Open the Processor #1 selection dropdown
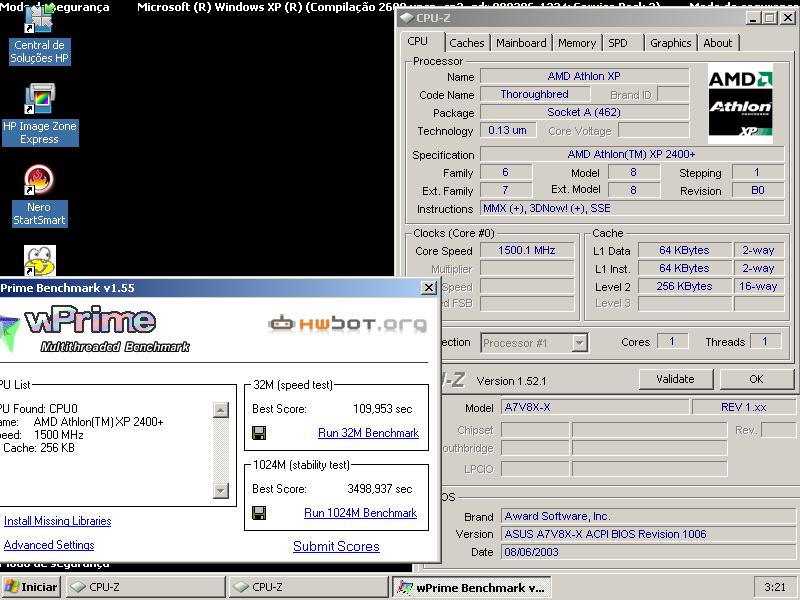Image resolution: width=800 pixels, height=600 pixels. (534, 343)
